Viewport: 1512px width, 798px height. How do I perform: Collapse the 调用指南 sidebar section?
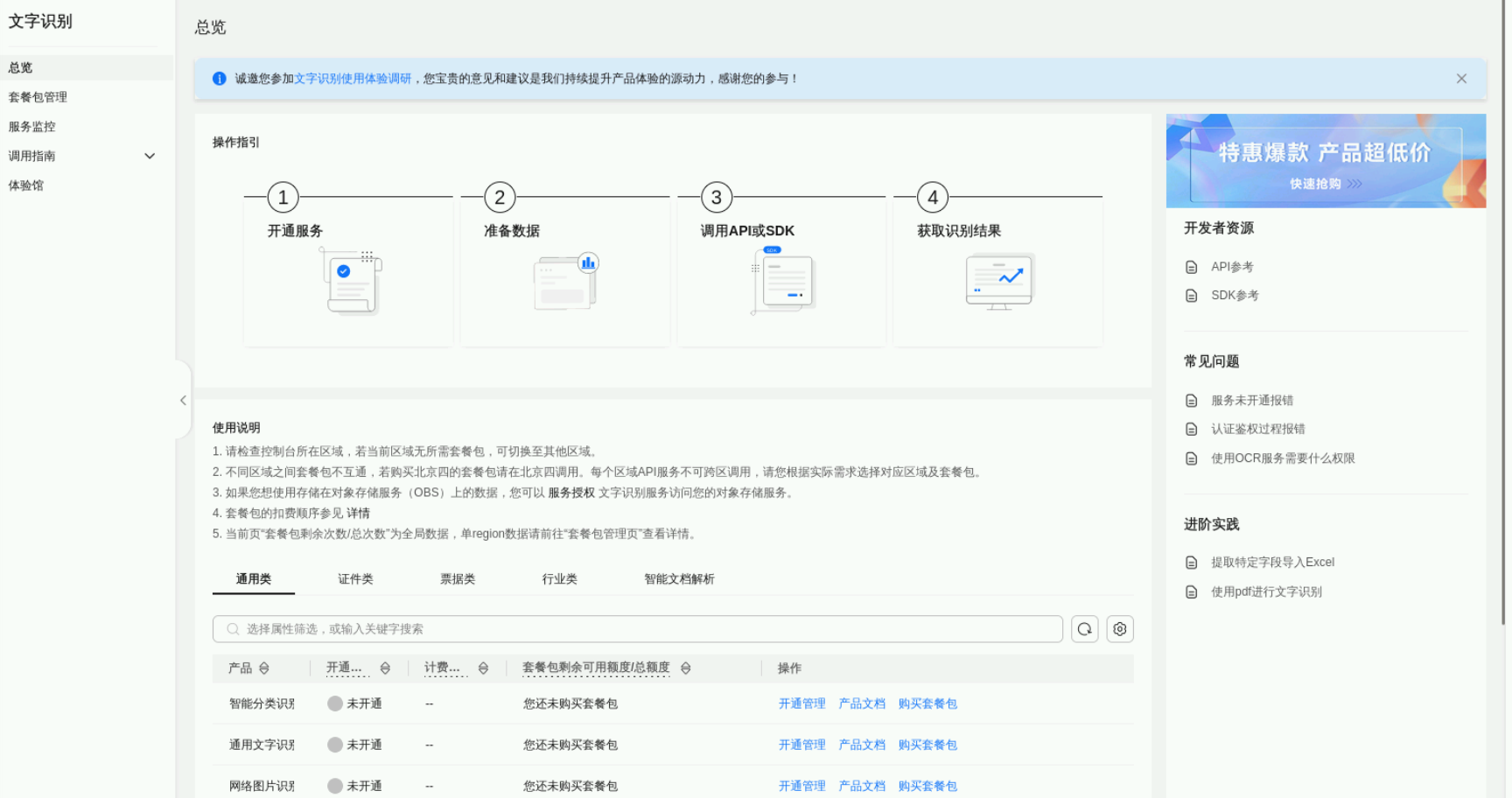pyautogui.click(x=150, y=155)
